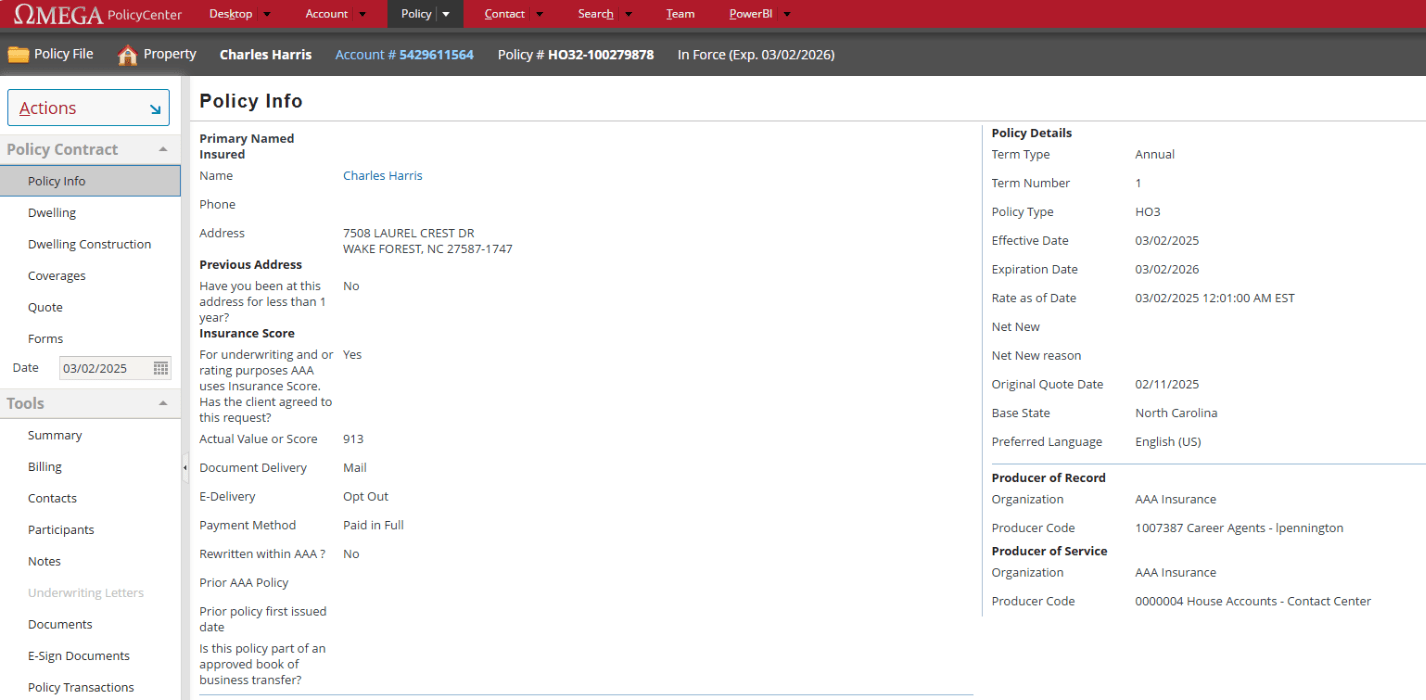Click the HO3 policy type value

1148,212
